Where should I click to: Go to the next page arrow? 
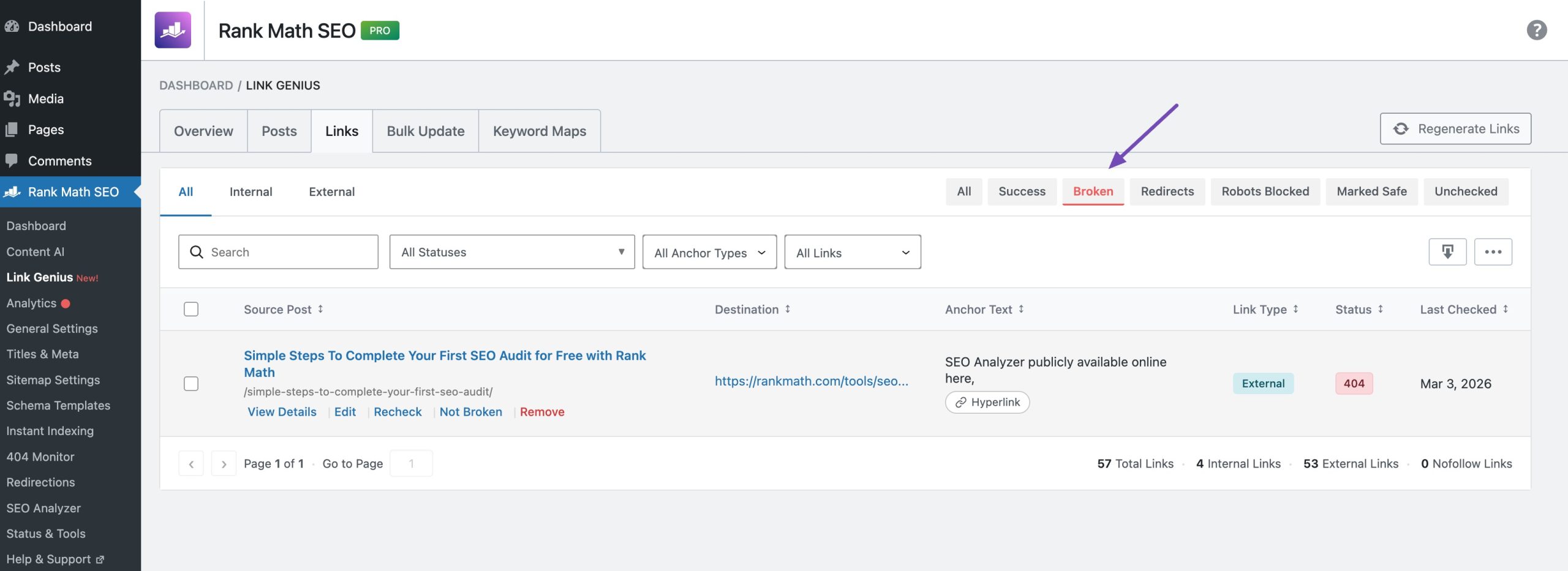tap(224, 464)
